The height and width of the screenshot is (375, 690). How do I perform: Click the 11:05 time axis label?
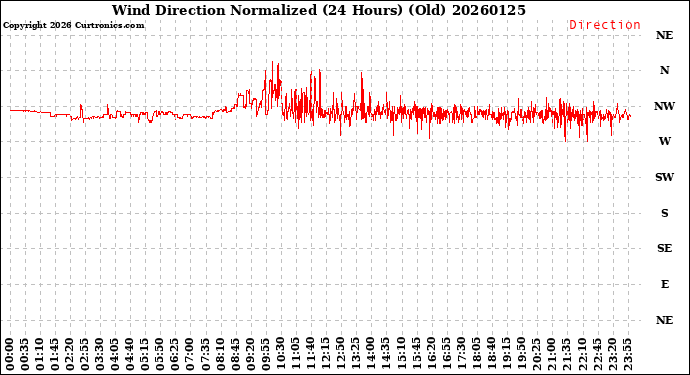click(296, 355)
